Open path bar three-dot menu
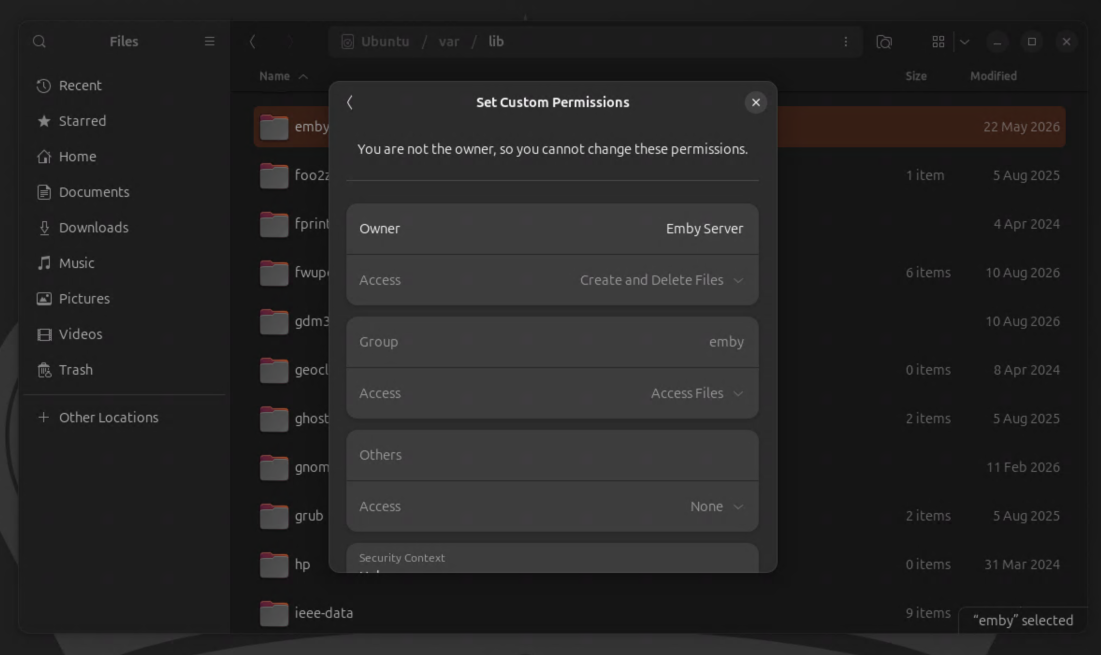 point(845,41)
